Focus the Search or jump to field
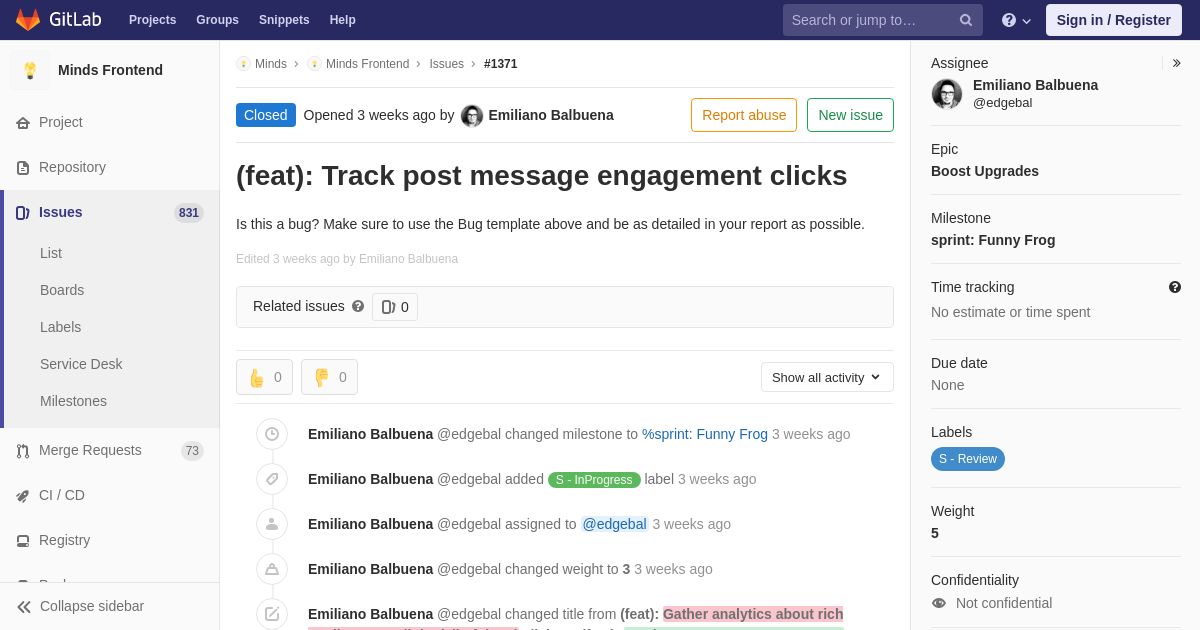Viewport: 1200px width, 630px height. (883, 20)
